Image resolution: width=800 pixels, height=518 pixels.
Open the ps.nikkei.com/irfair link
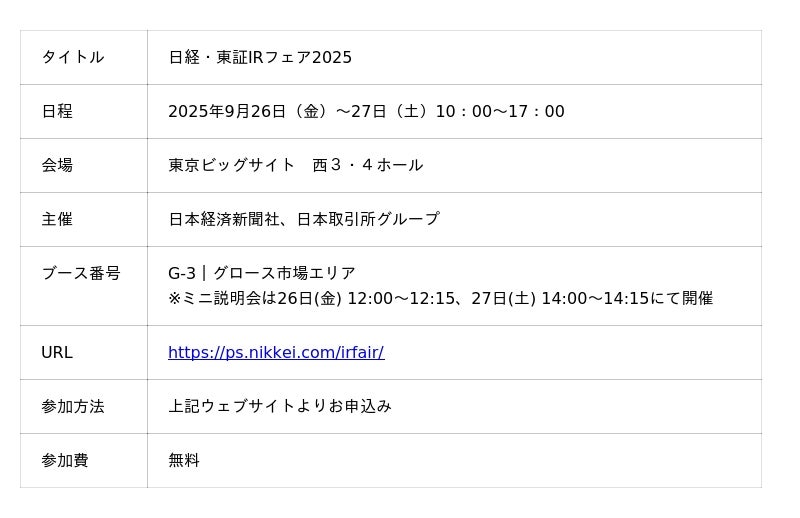(276, 353)
